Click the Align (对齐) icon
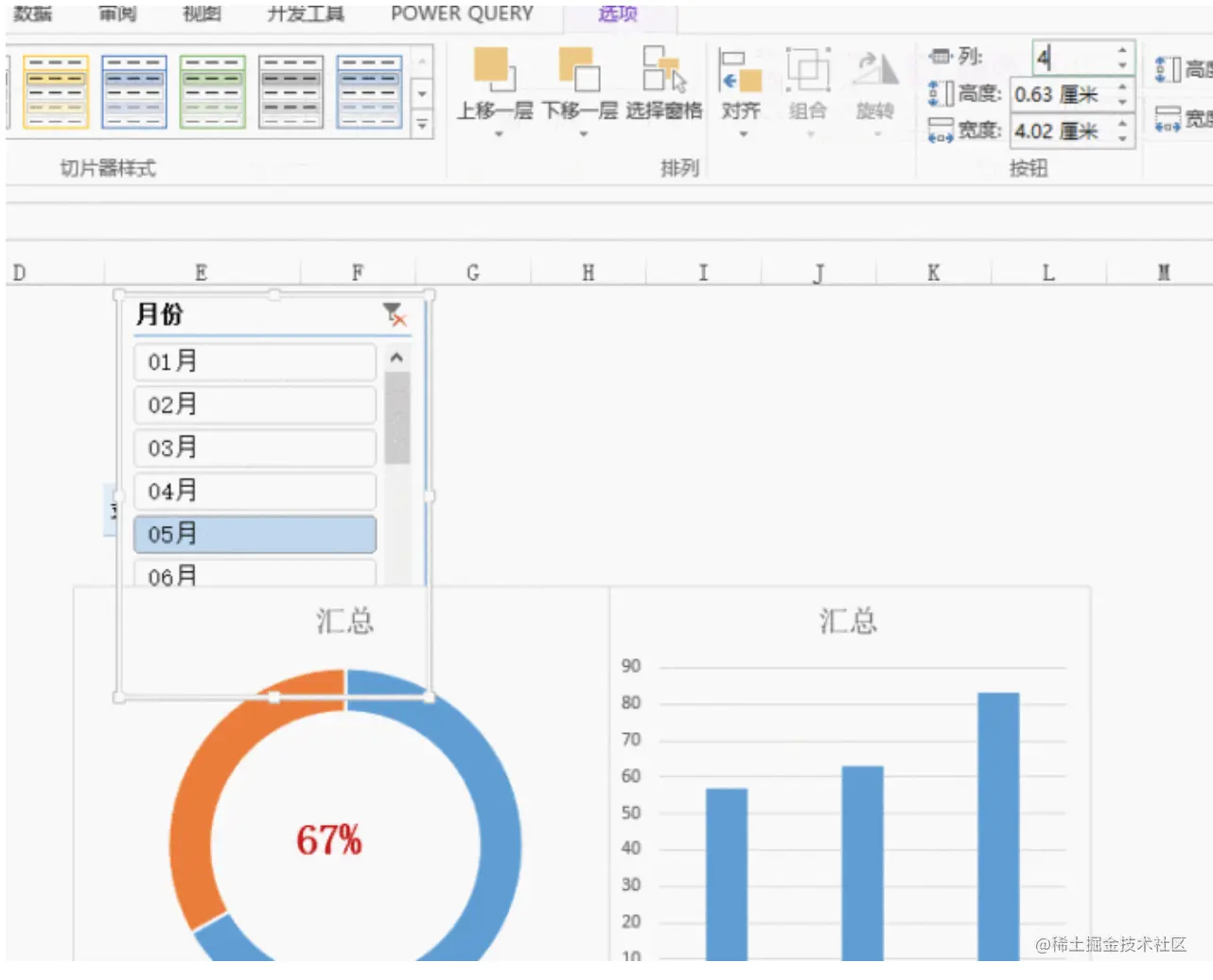1213x980 pixels. [x=740, y=71]
